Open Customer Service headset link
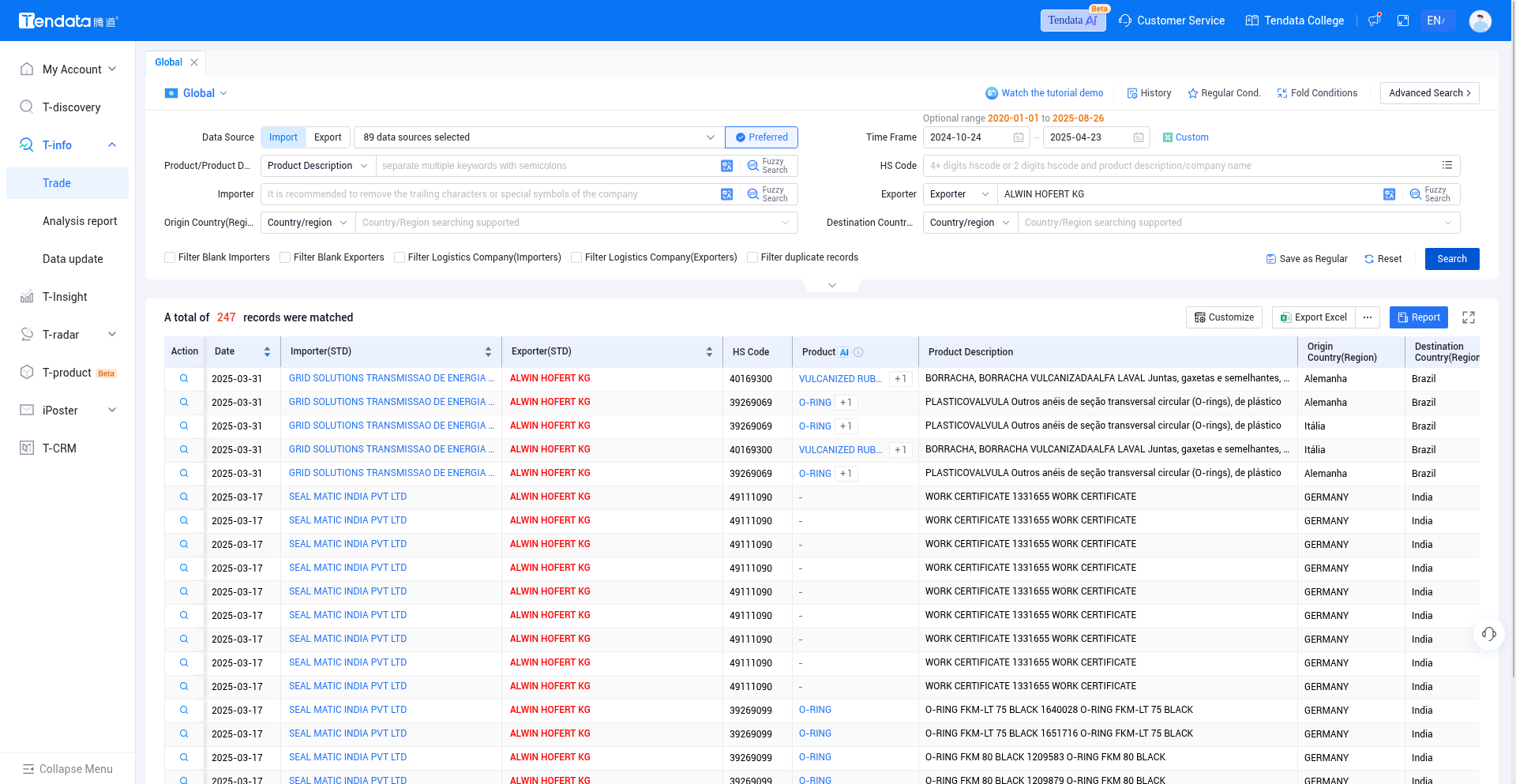The height and width of the screenshot is (784, 1516). tap(1172, 21)
